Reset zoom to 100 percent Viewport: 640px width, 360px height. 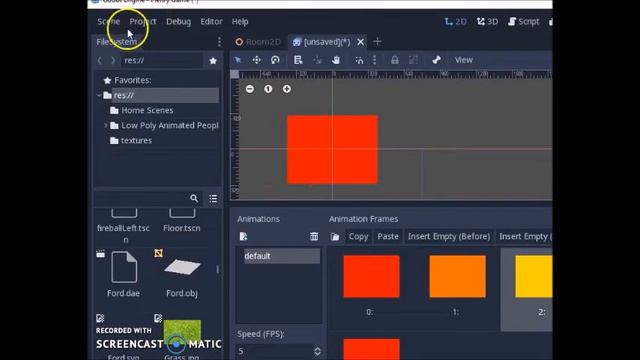268,89
